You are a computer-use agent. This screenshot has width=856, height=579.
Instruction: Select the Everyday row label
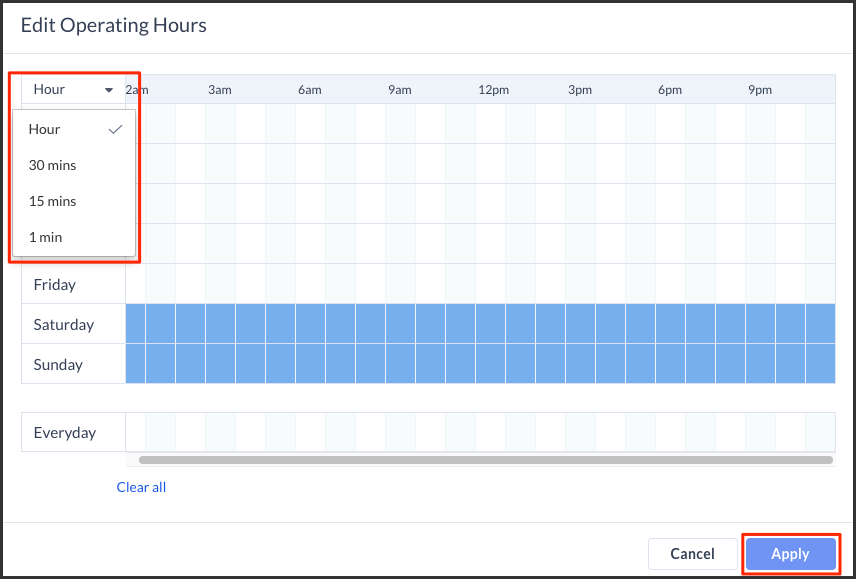pos(65,433)
